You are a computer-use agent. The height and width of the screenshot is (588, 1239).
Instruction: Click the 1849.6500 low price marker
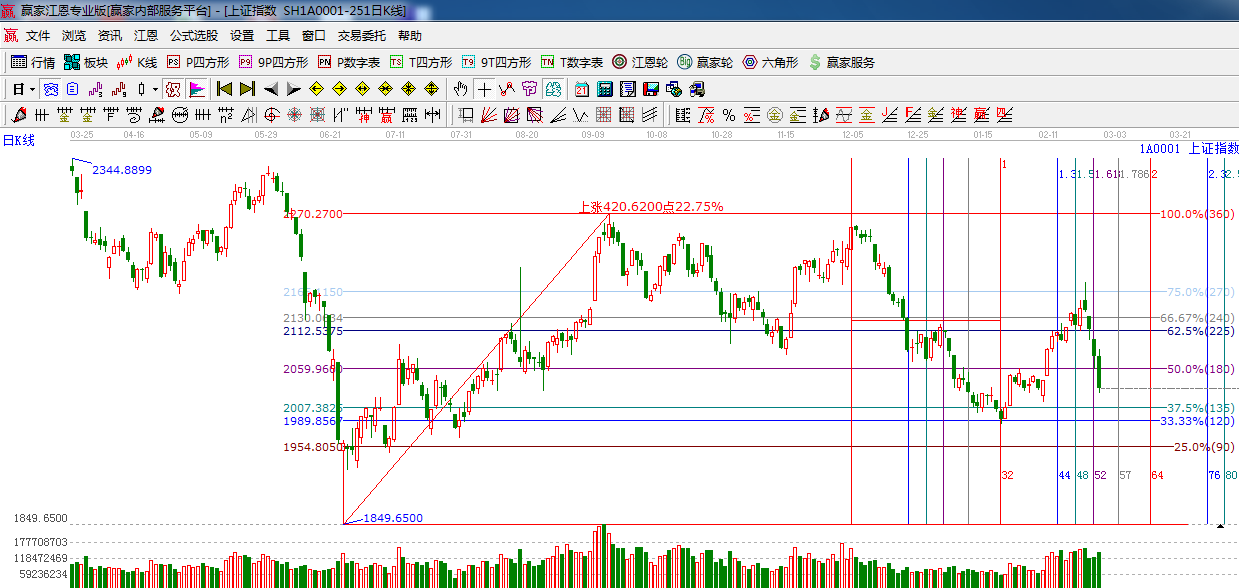392,518
